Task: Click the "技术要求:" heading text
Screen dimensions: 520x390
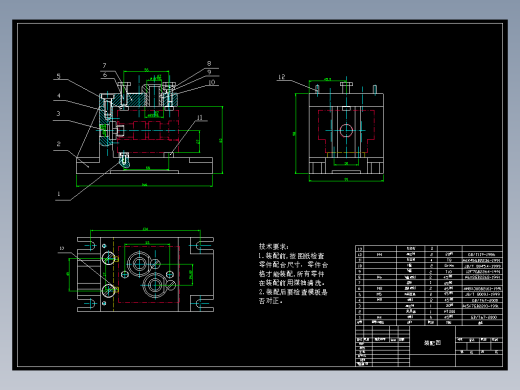Action: [274, 247]
